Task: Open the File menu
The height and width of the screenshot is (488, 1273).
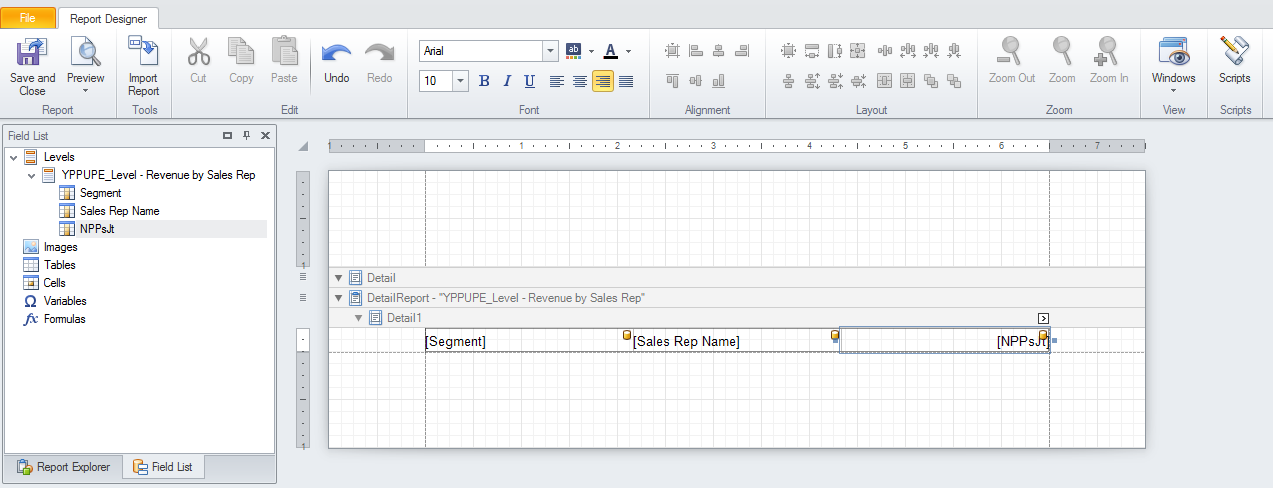Action: click(28, 18)
